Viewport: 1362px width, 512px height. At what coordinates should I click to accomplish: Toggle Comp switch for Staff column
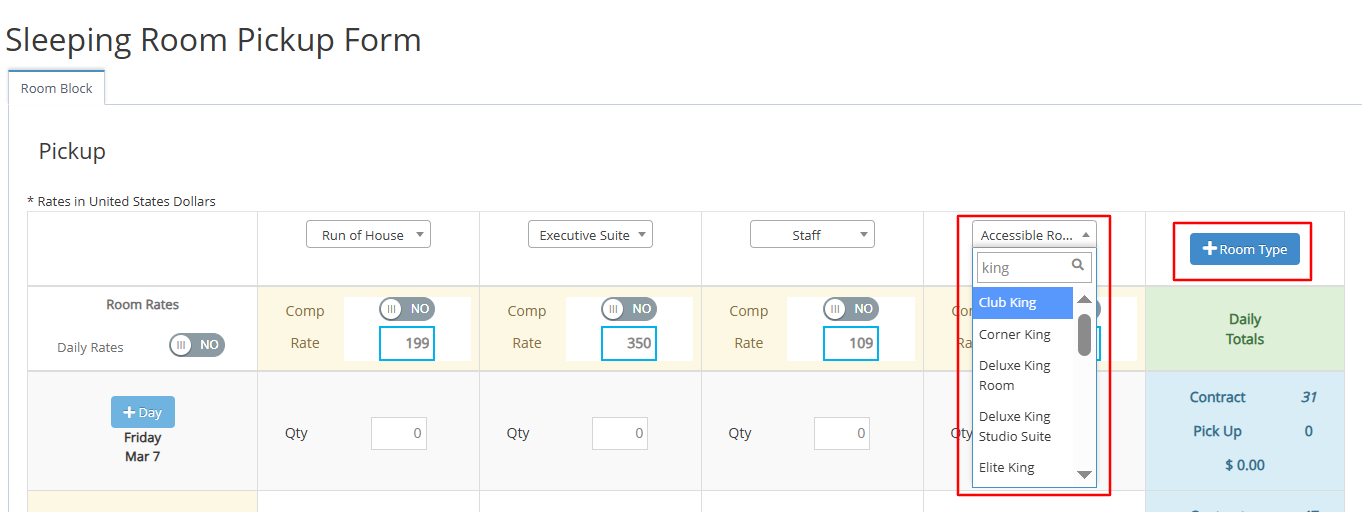[x=851, y=309]
